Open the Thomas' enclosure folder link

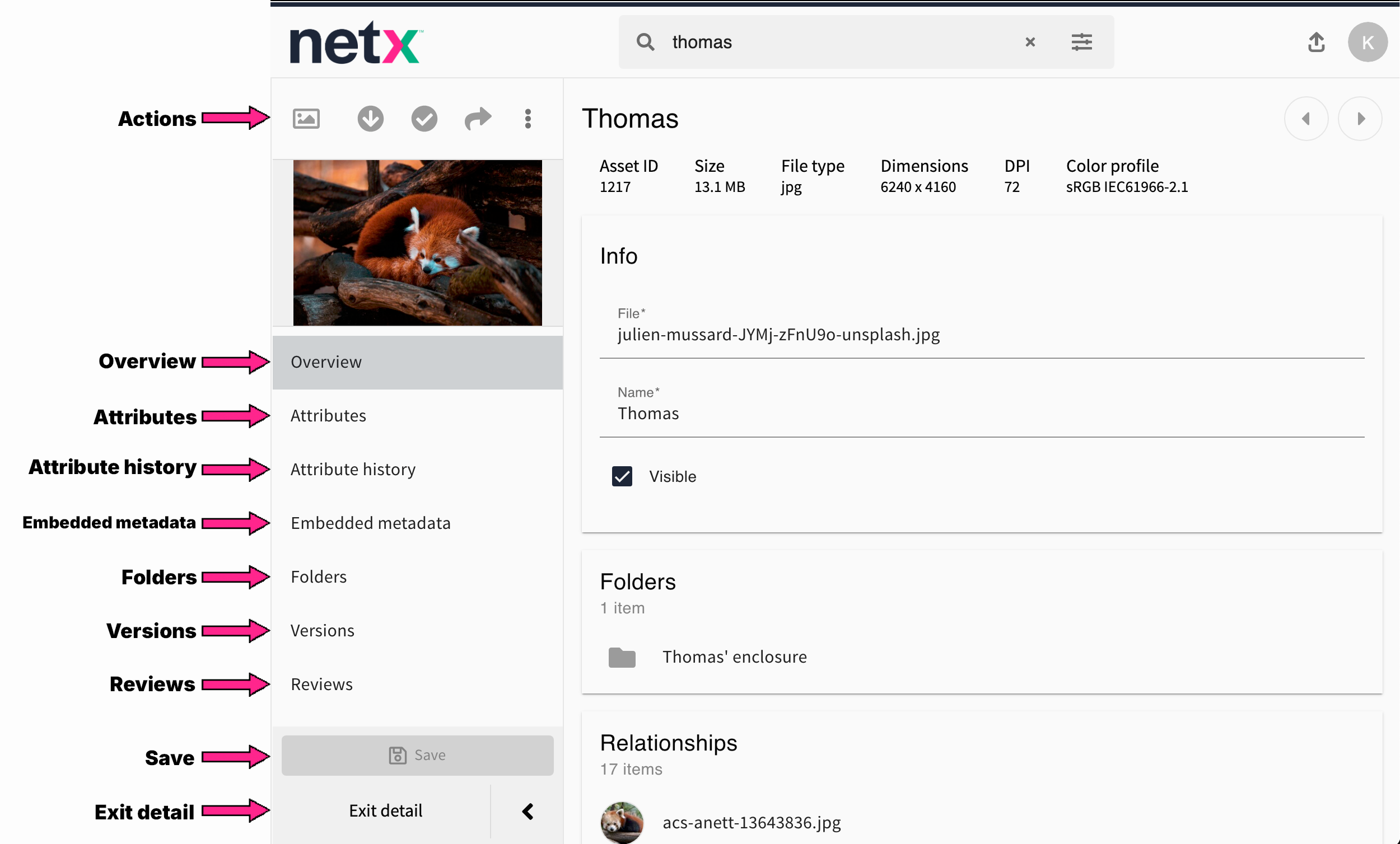coord(734,657)
